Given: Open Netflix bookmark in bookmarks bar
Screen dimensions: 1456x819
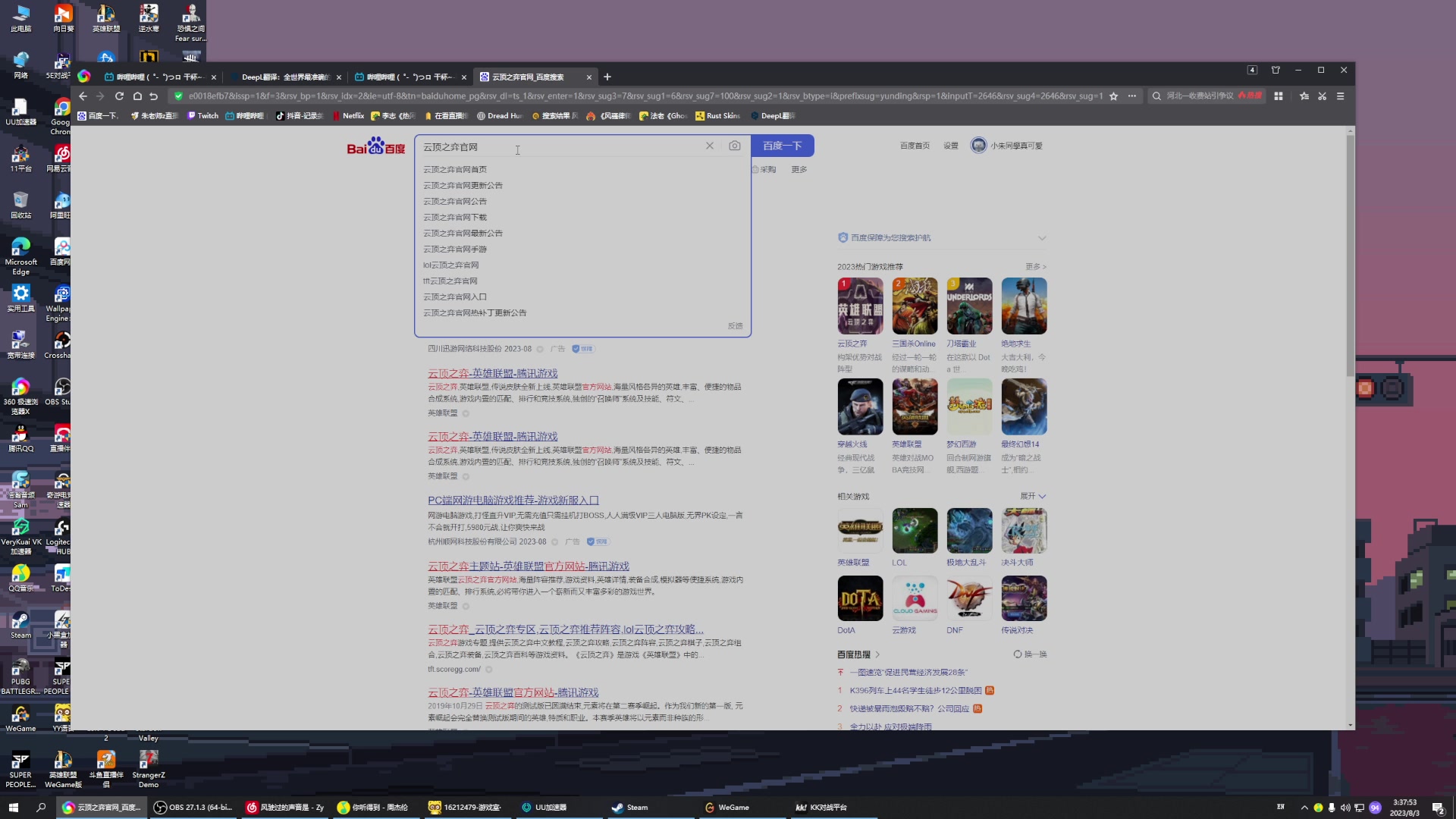Looking at the screenshot, I should [x=349, y=116].
